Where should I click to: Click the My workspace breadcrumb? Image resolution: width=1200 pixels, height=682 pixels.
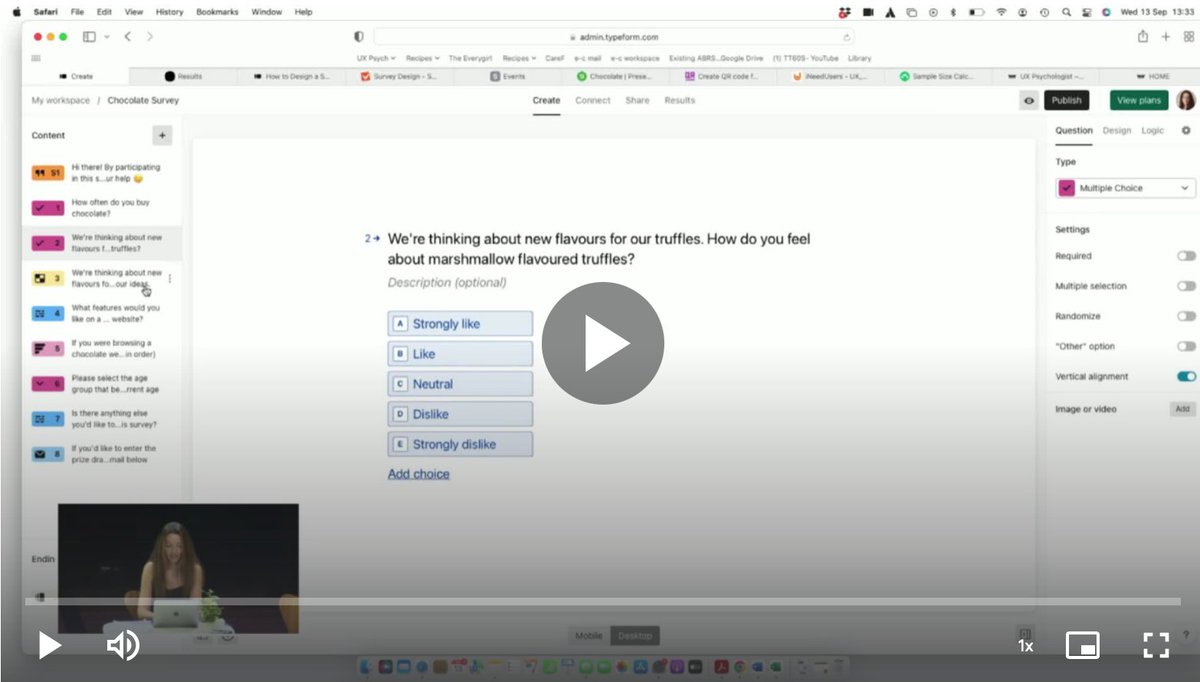pyautogui.click(x=60, y=100)
